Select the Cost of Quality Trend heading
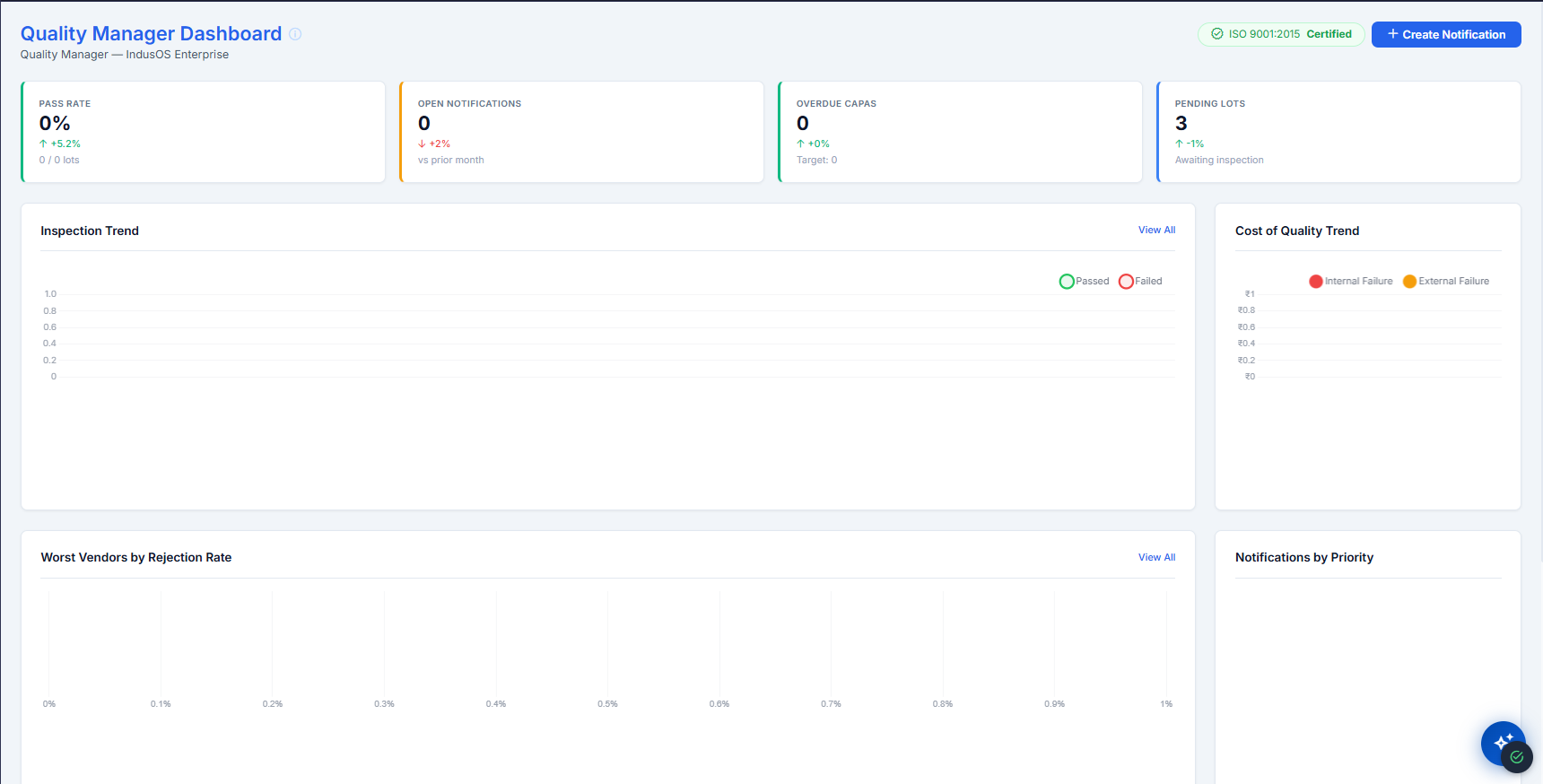This screenshot has height=784, width=1543. (x=1297, y=231)
